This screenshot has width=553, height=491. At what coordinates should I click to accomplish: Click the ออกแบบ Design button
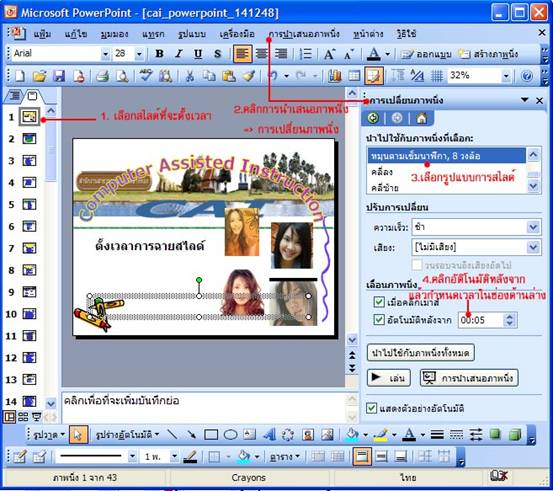point(426,54)
